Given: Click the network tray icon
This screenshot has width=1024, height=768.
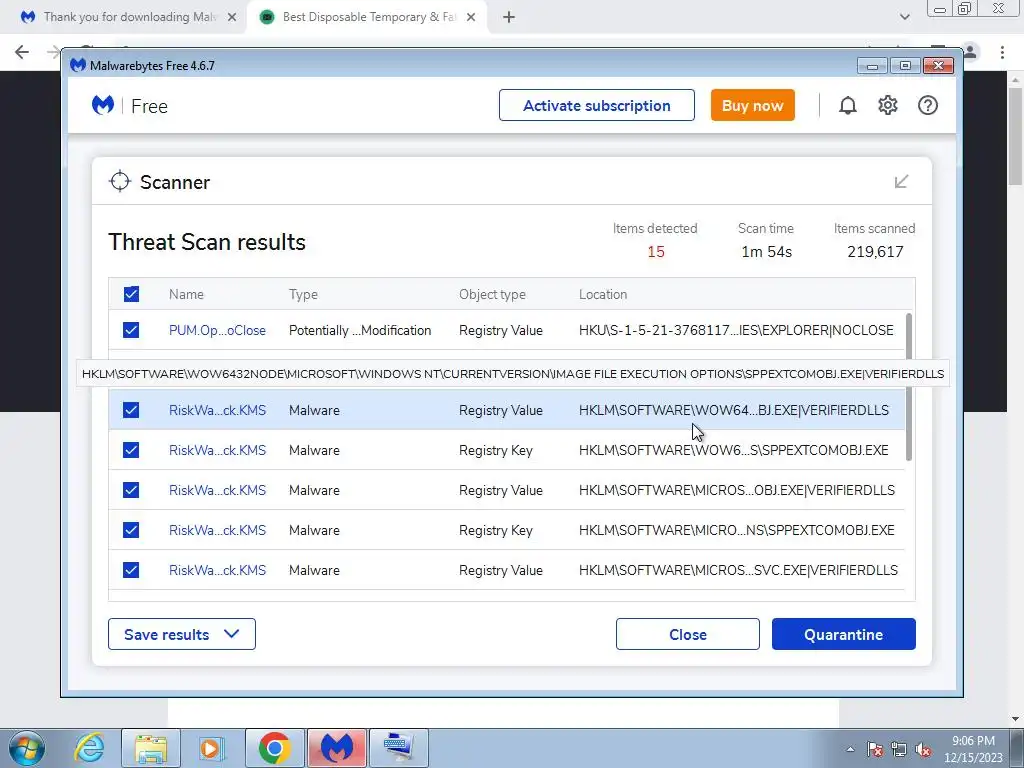Looking at the screenshot, I should pos(899,749).
